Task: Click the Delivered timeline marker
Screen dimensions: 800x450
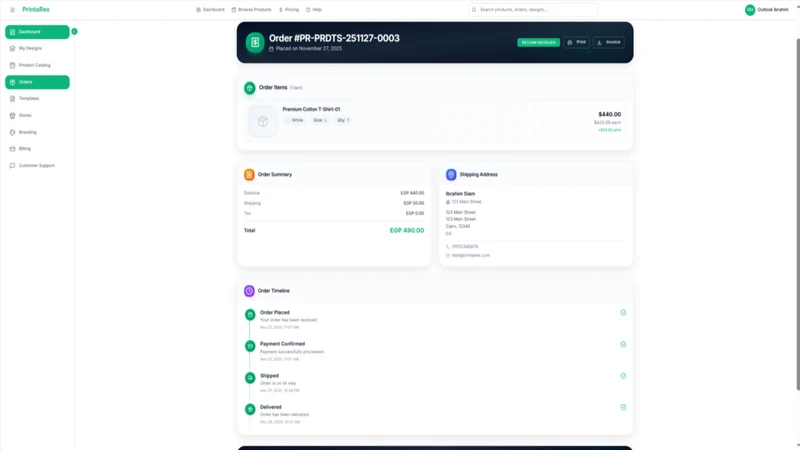Action: point(250,409)
